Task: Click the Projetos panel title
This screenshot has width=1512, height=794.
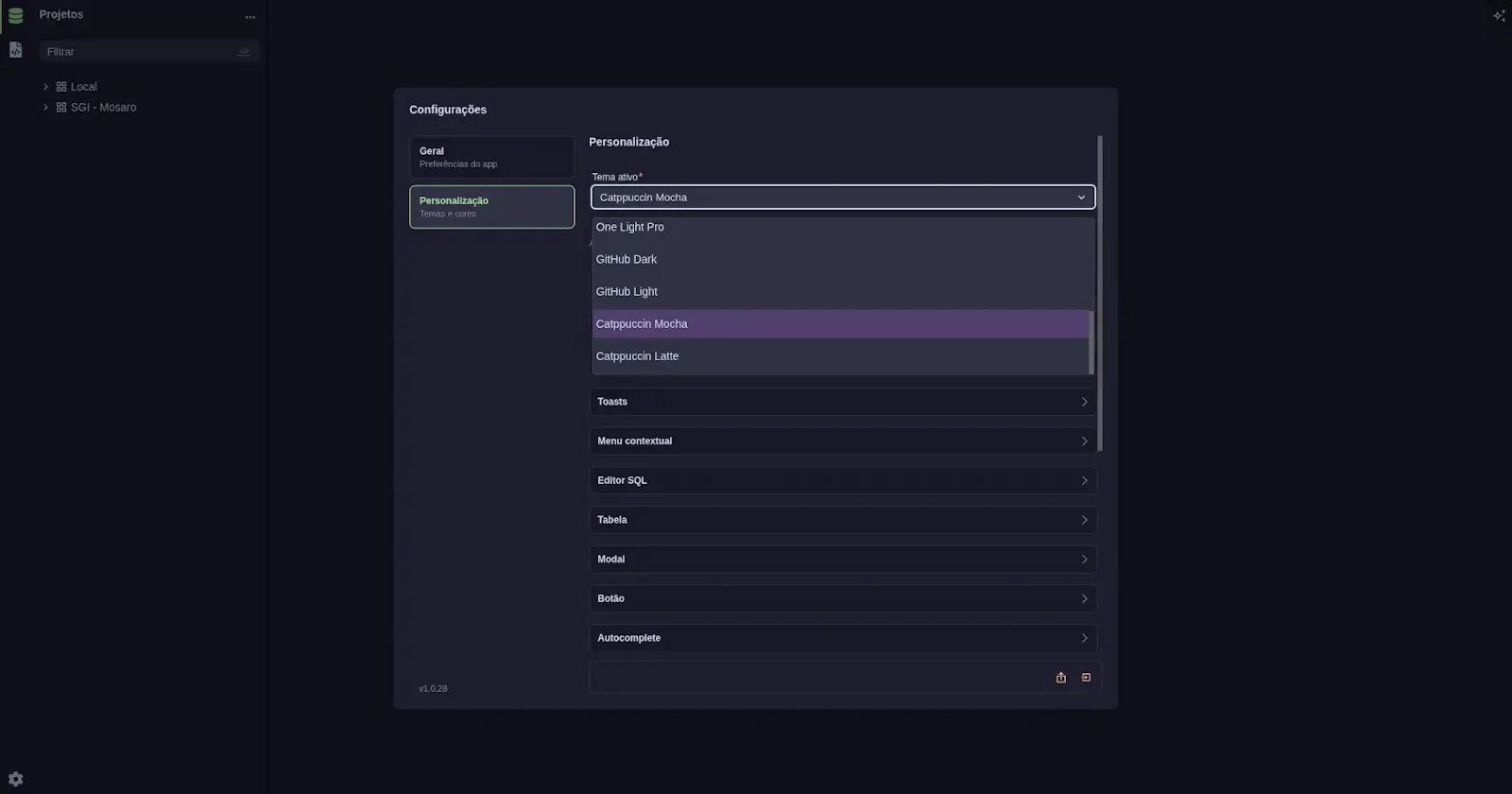Action: pos(61,15)
